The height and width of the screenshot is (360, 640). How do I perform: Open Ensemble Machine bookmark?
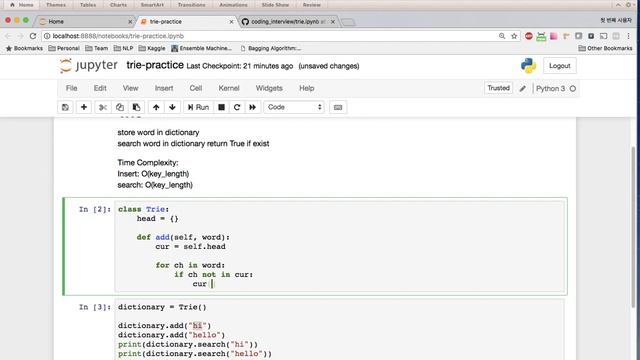coord(202,48)
